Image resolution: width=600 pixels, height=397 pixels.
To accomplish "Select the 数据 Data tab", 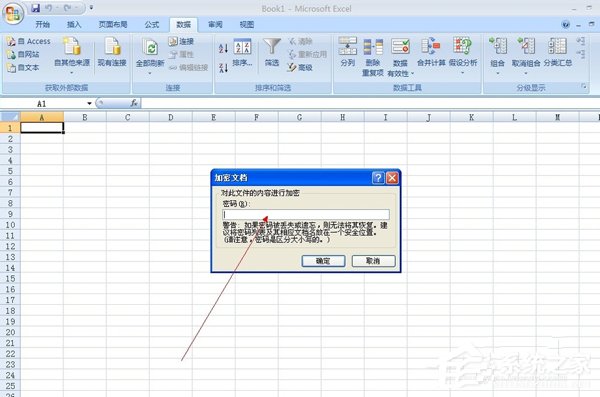I will pyautogui.click(x=183, y=25).
